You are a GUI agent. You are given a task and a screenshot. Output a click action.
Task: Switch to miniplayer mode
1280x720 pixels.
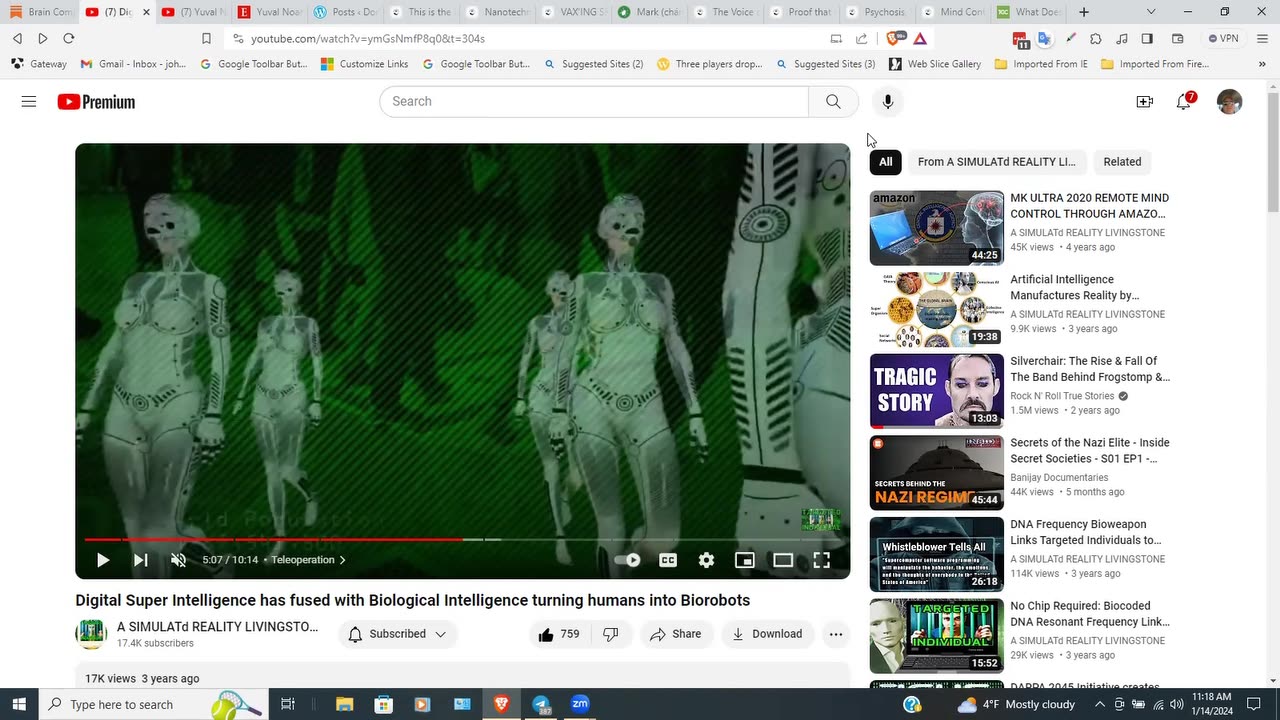(744, 560)
